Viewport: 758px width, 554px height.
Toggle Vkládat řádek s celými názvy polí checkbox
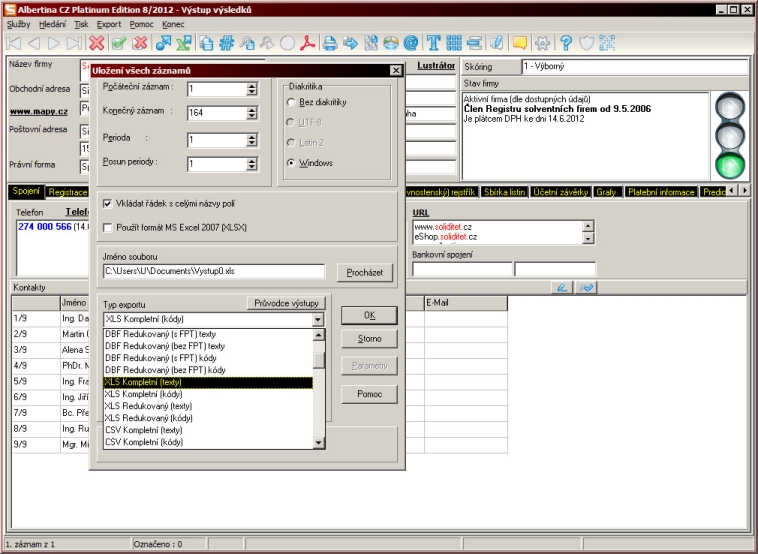click(x=107, y=204)
